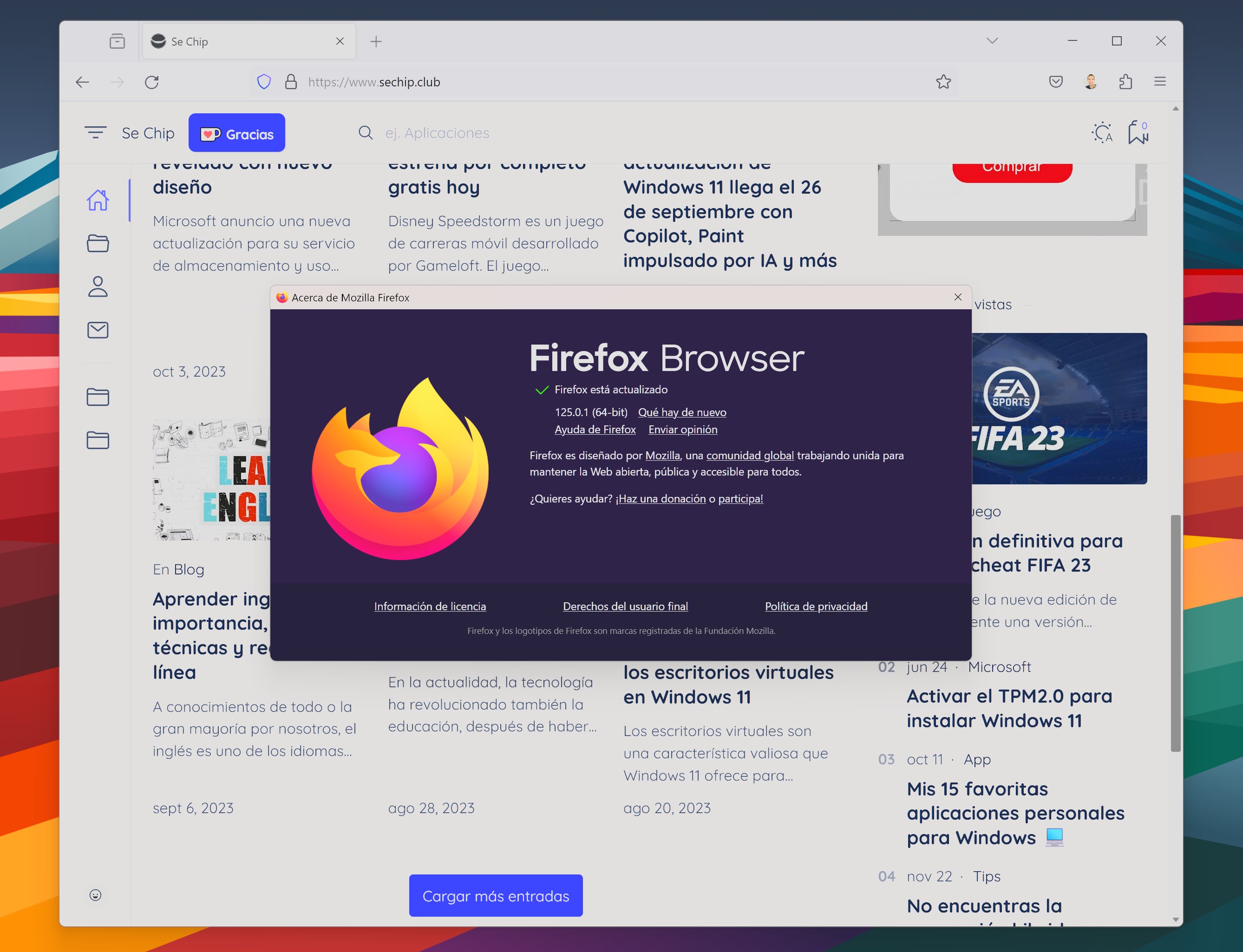Screen dimensions: 1243x952
Task: Open the Microsoft category tag
Action: [999, 667]
